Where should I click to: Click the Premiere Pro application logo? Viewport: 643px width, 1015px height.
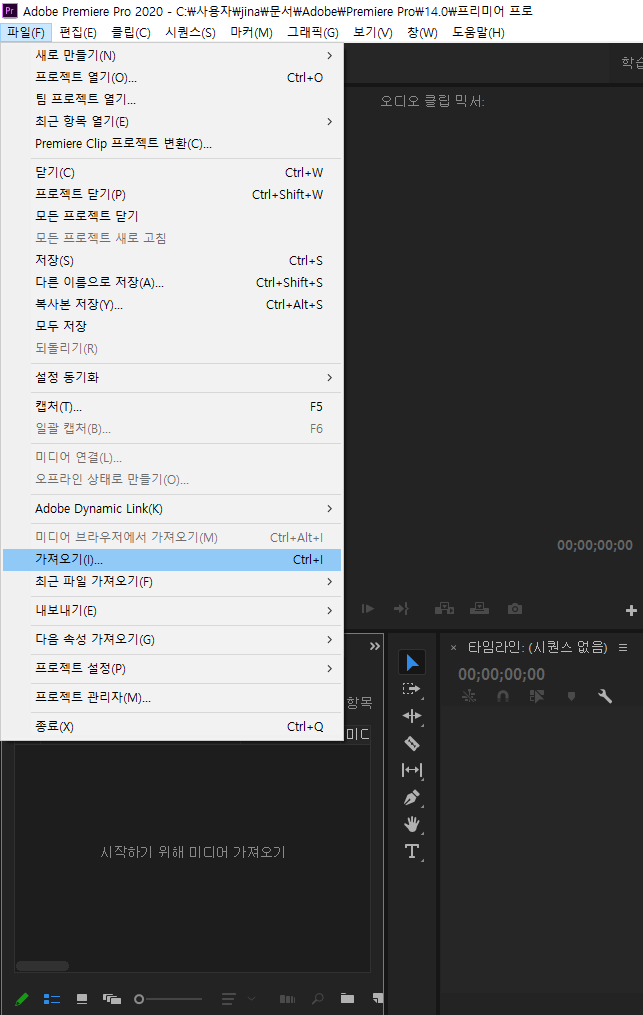coord(10,10)
